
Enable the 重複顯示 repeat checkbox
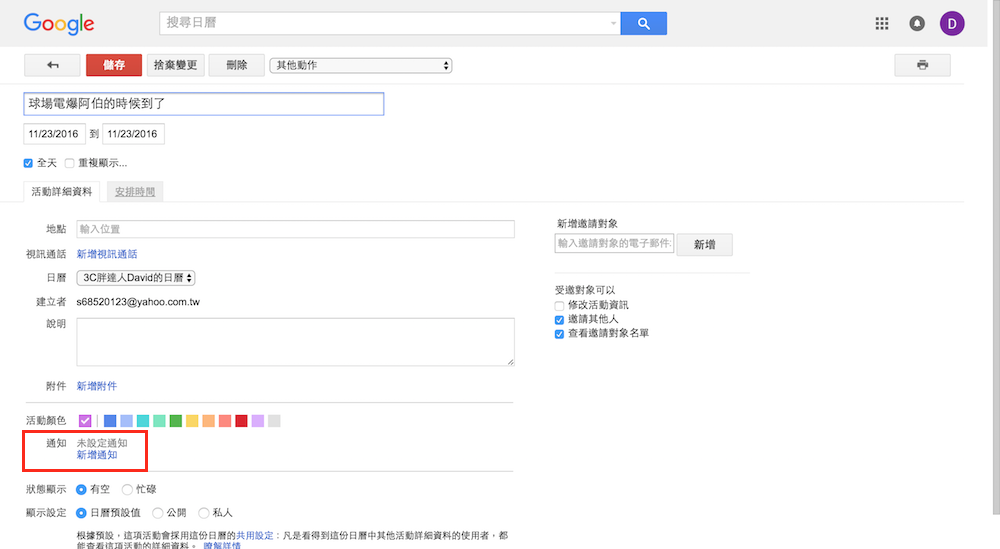coord(70,163)
